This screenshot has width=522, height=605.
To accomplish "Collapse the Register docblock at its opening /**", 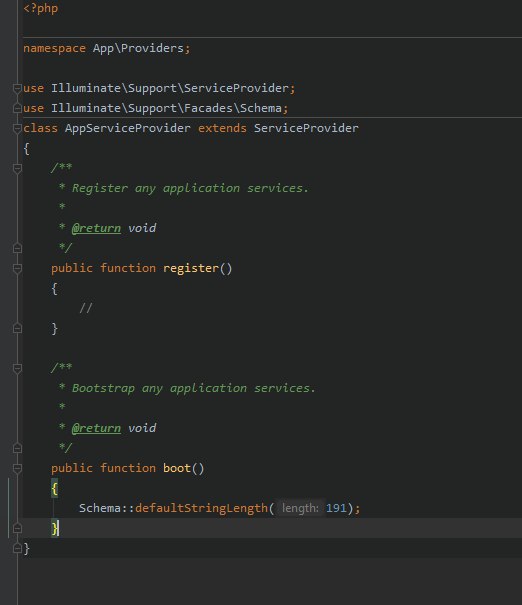I will [17, 168].
